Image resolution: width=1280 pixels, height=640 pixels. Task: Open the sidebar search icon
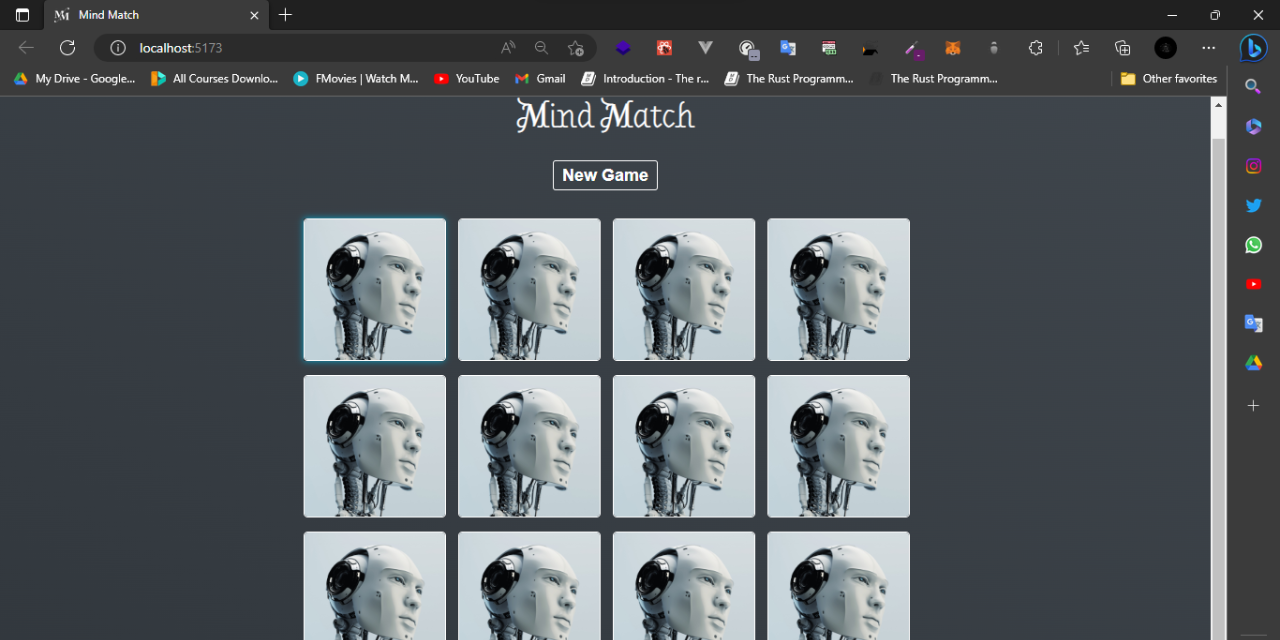coord(1253,86)
